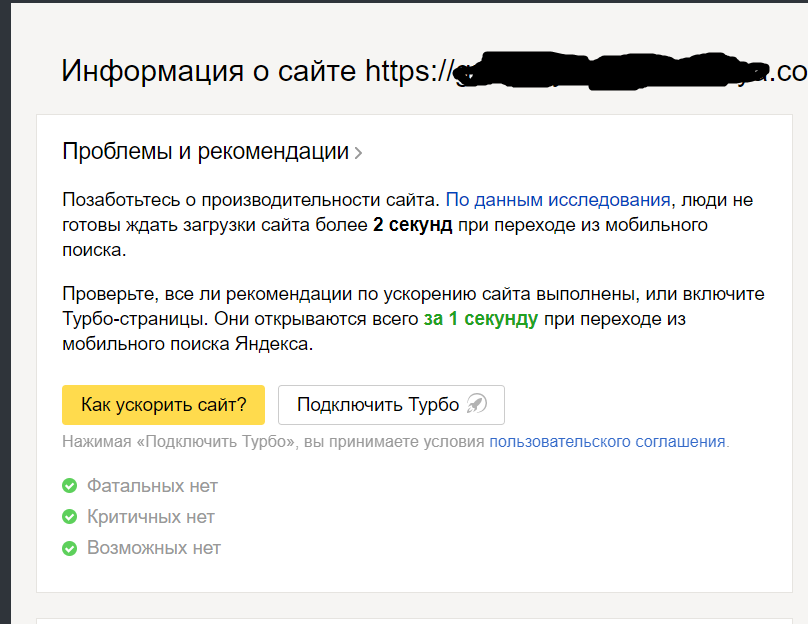The width and height of the screenshot is (808, 624).
Task: Expand the chevron next to Проблемы и рекомендации
Action: coord(359,153)
